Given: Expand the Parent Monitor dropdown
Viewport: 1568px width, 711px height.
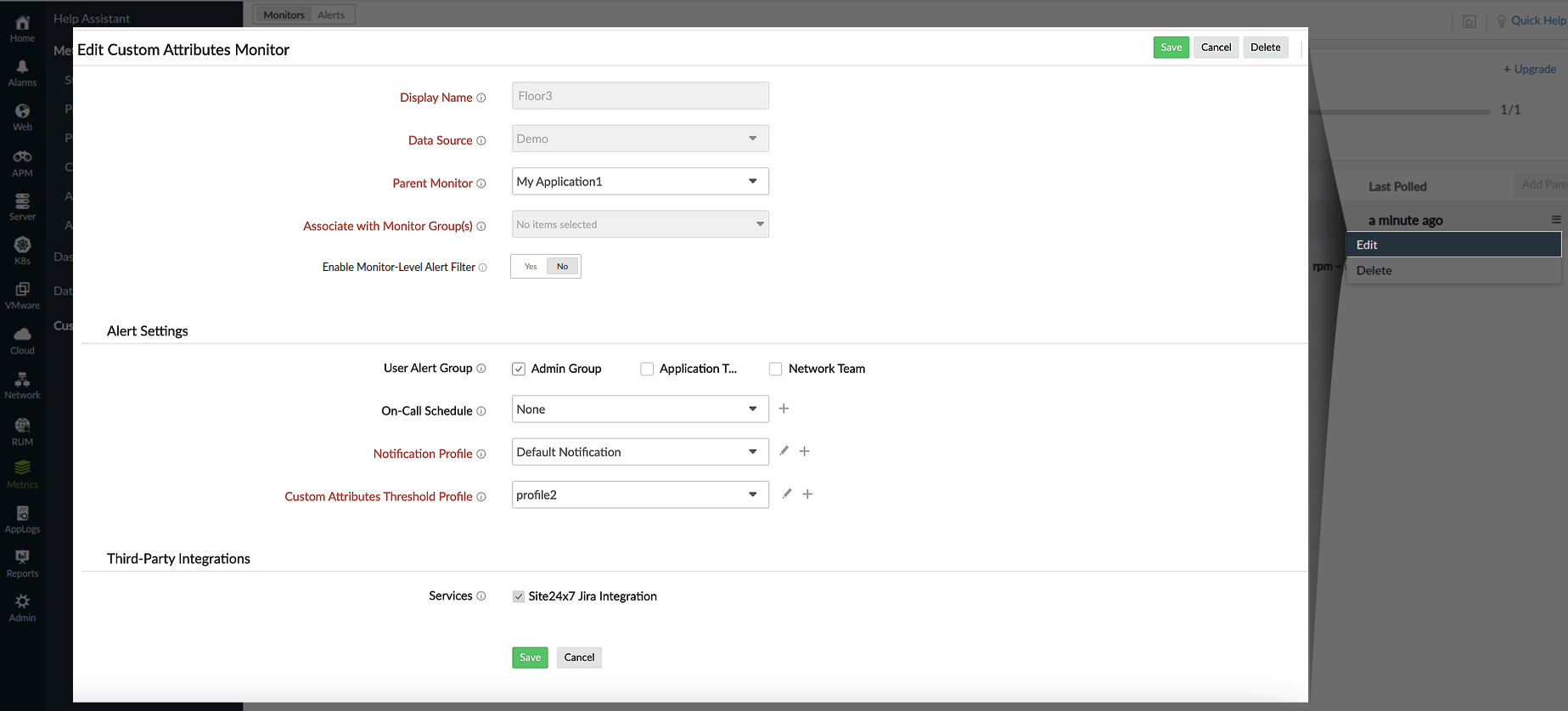Looking at the screenshot, I should 640,182.
